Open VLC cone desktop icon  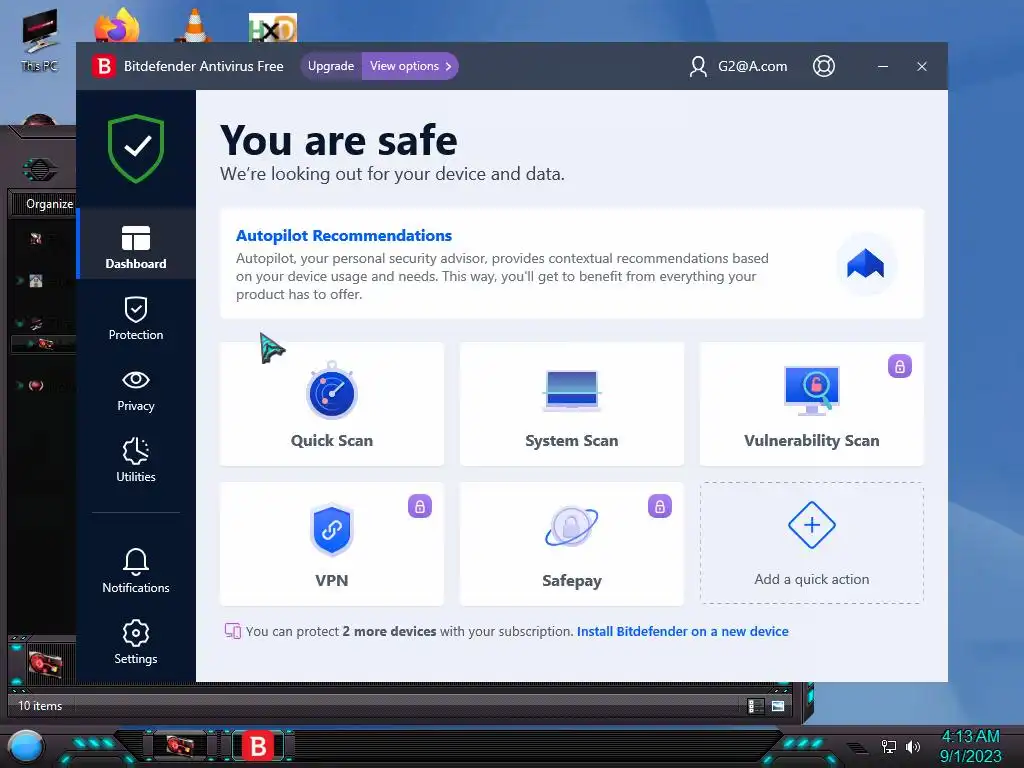coord(194,25)
